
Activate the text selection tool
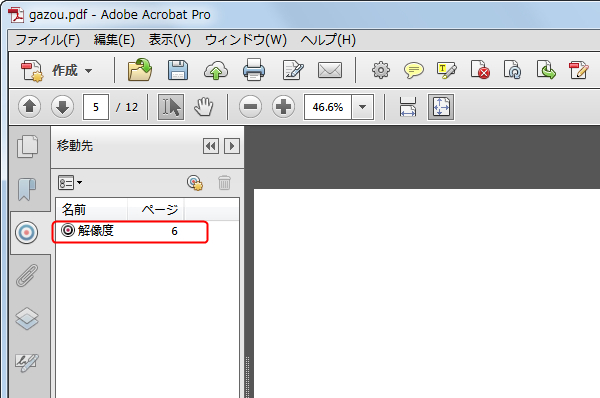tap(171, 107)
